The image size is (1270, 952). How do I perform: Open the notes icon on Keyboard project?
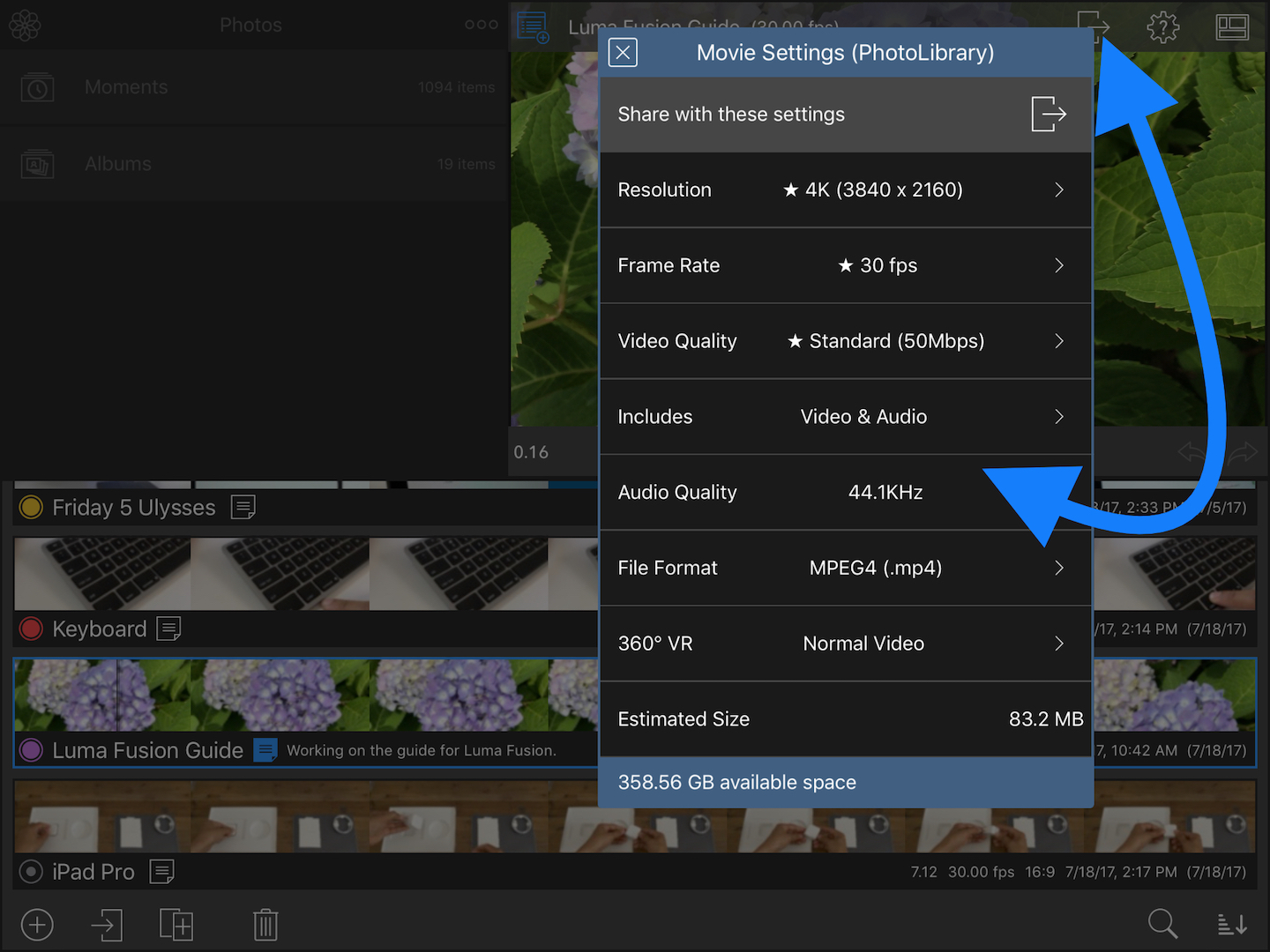point(168,628)
